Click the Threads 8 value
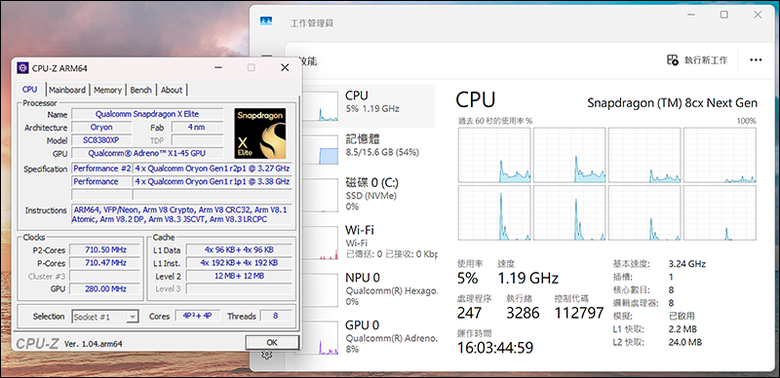 276,316
